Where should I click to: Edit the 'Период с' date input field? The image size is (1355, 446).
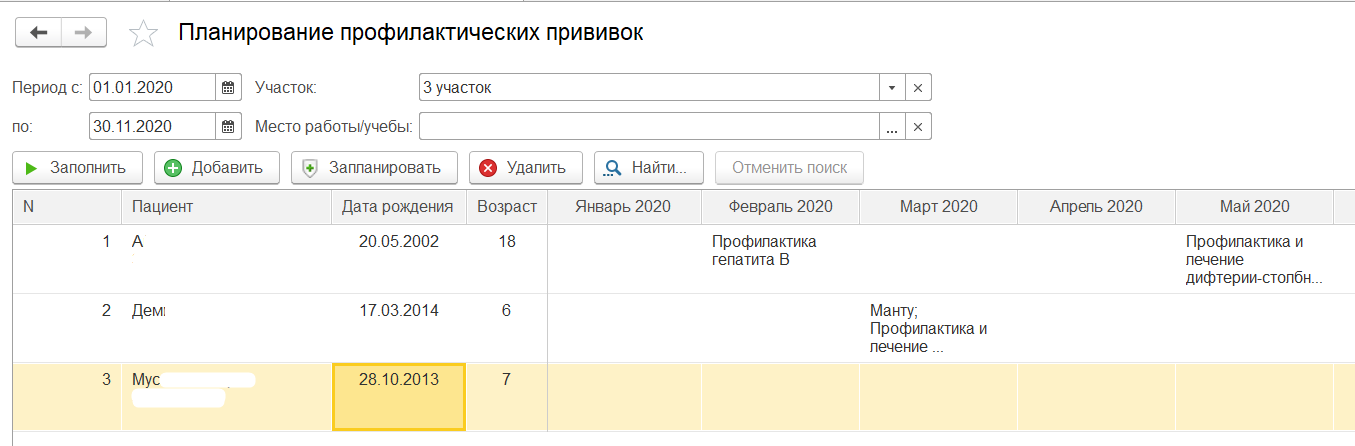(x=151, y=88)
